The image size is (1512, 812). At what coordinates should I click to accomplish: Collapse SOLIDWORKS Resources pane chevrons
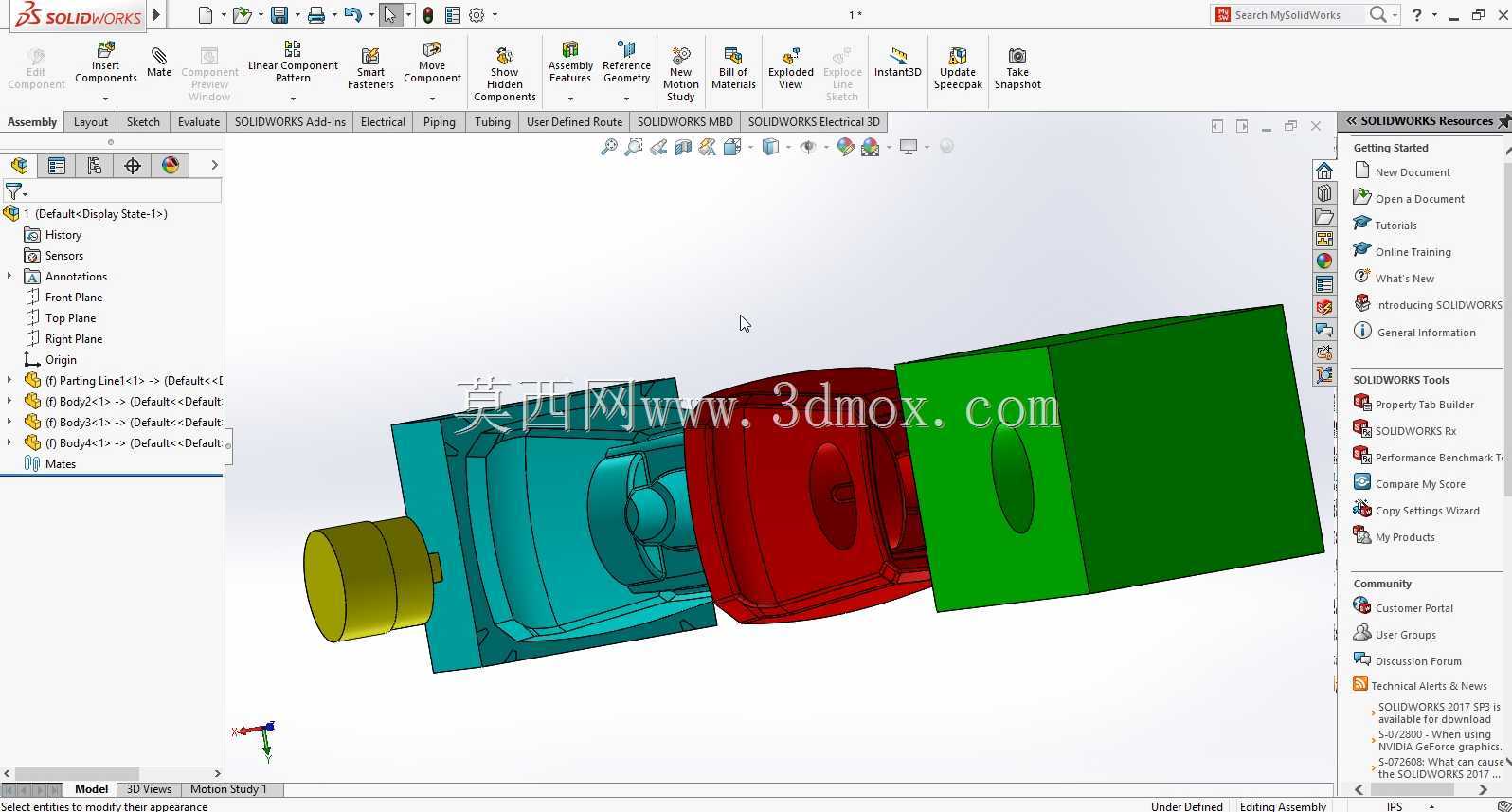coord(1352,121)
